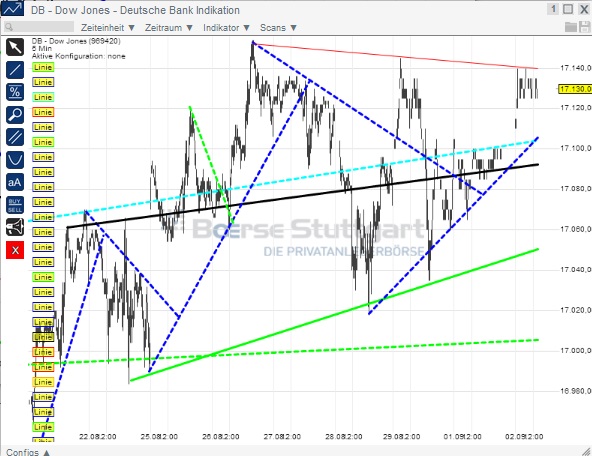
Task: Select the trend line drawing tool
Action: tap(15, 70)
